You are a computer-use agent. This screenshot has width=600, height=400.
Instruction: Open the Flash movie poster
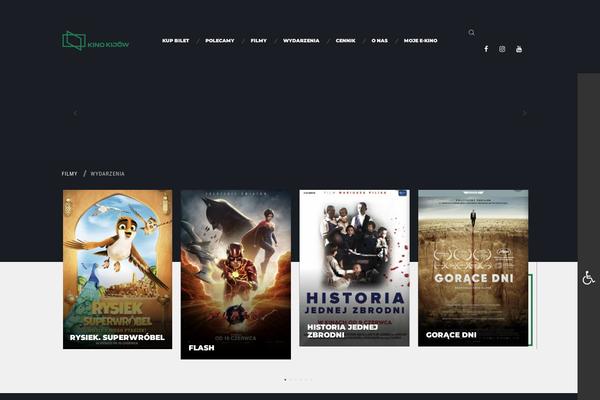tap(236, 274)
